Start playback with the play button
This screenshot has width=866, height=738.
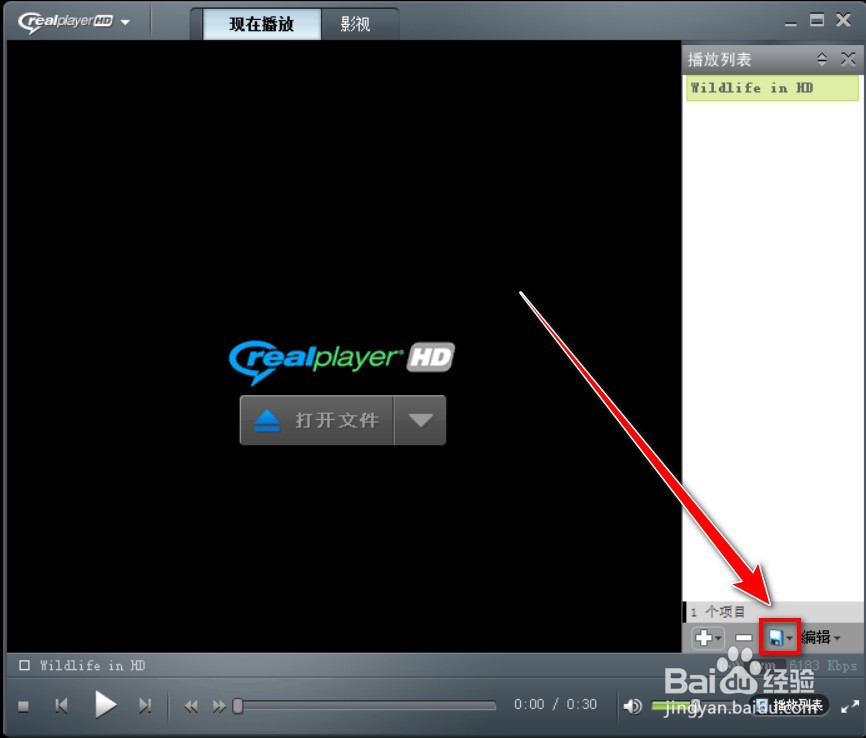click(105, 705)
